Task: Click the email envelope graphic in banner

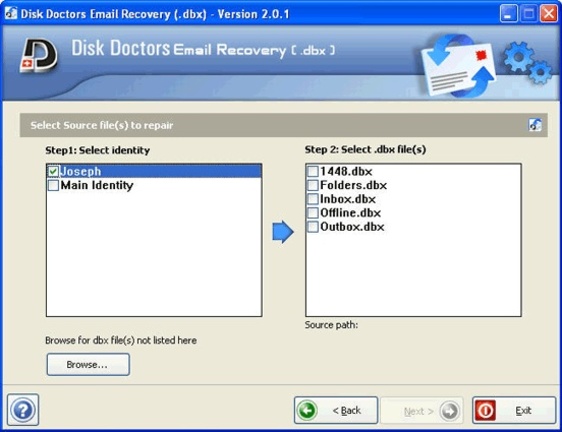Action: 458,66
